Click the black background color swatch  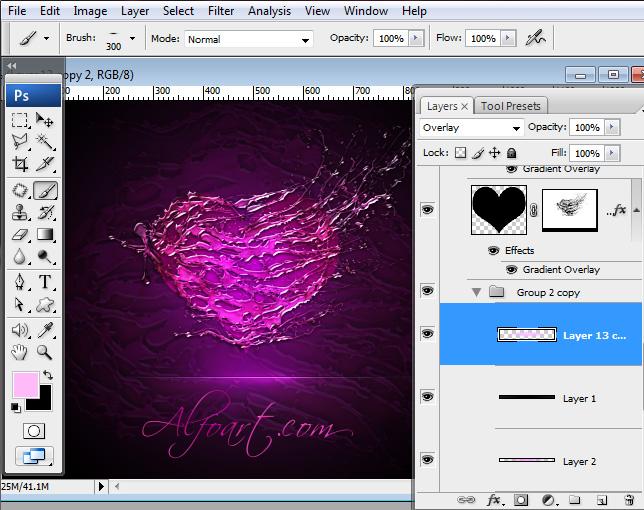pyautogui.click(x=44, y=402)
